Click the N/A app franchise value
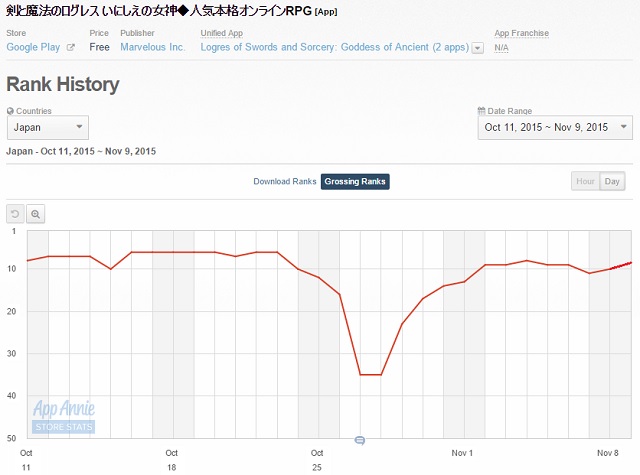640x475 pixels. [501, 48]
